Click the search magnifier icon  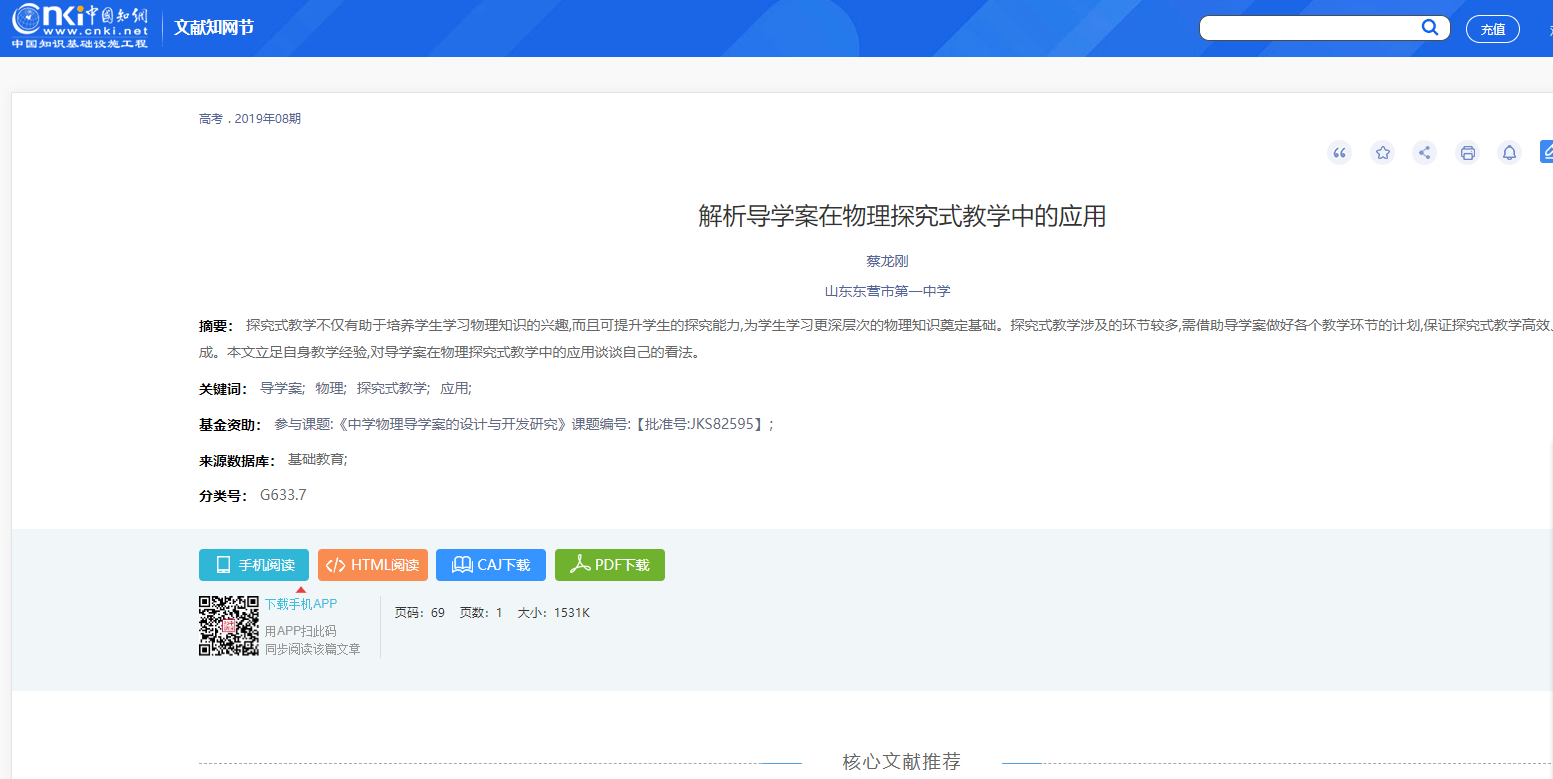click(x=1430, y=28)
